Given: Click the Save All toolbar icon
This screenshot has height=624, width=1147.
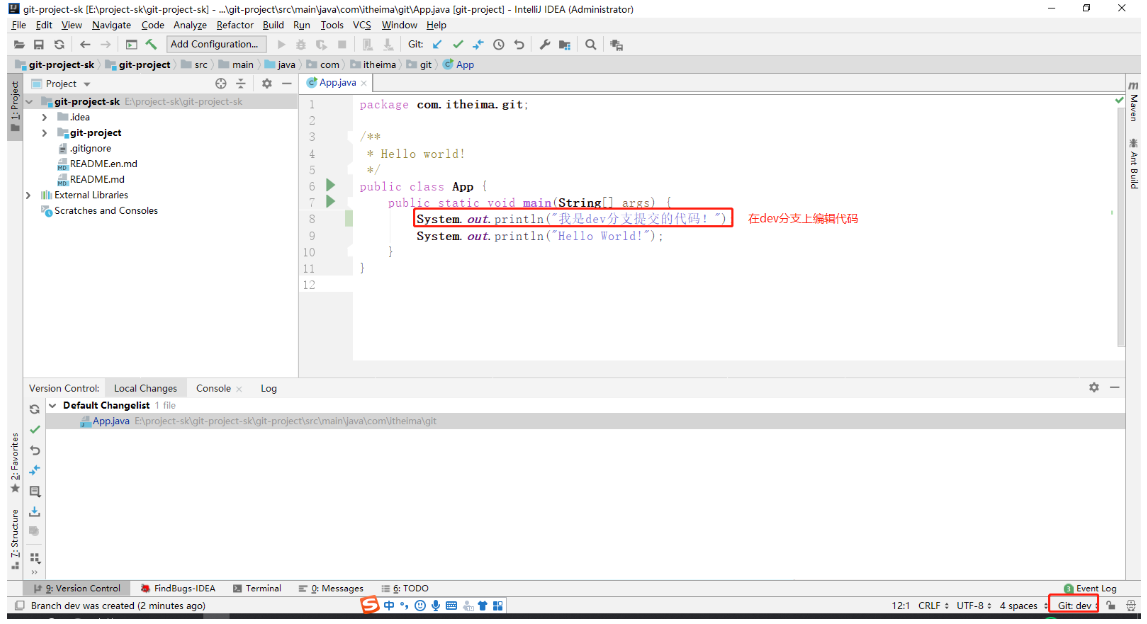Looking at the screenshot, I should [39, 45].
